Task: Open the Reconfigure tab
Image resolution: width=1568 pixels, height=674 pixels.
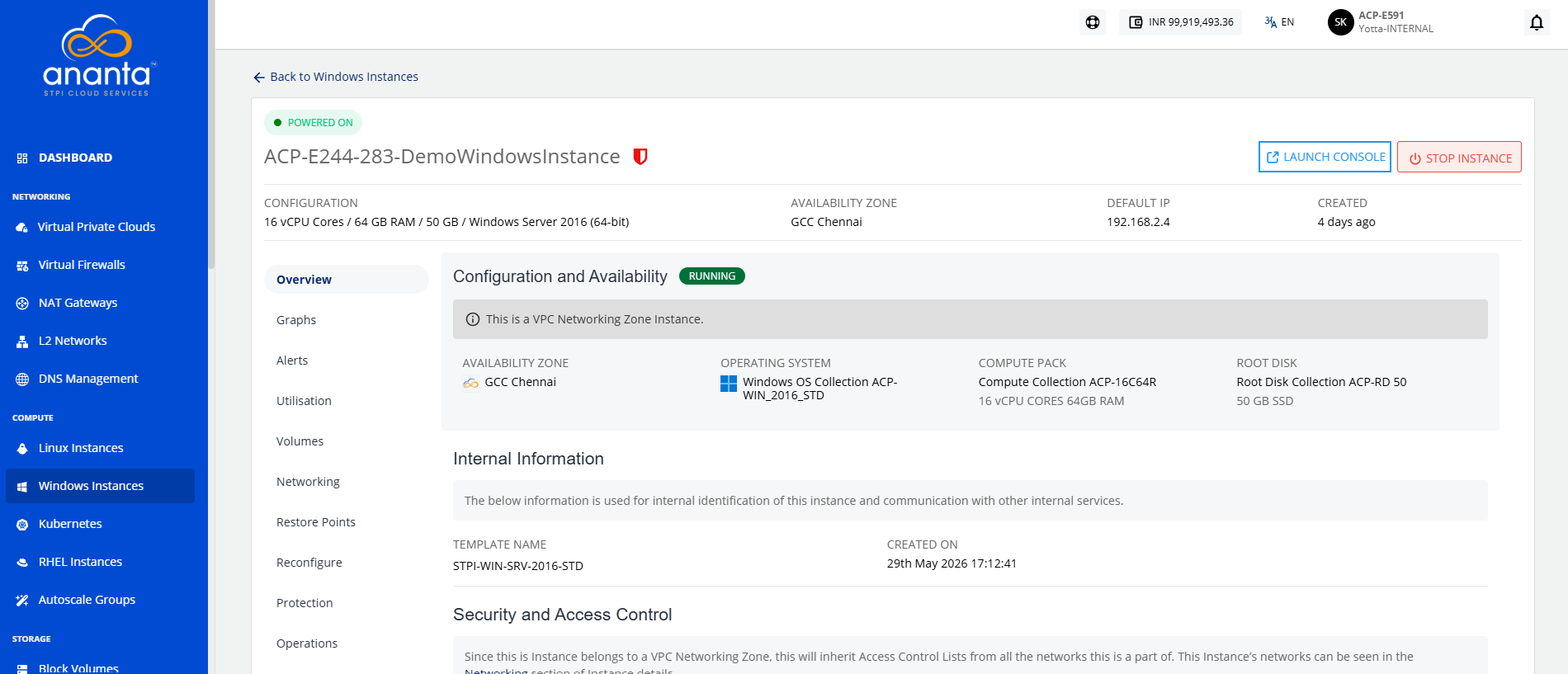Action: click(x=309, y=563)
